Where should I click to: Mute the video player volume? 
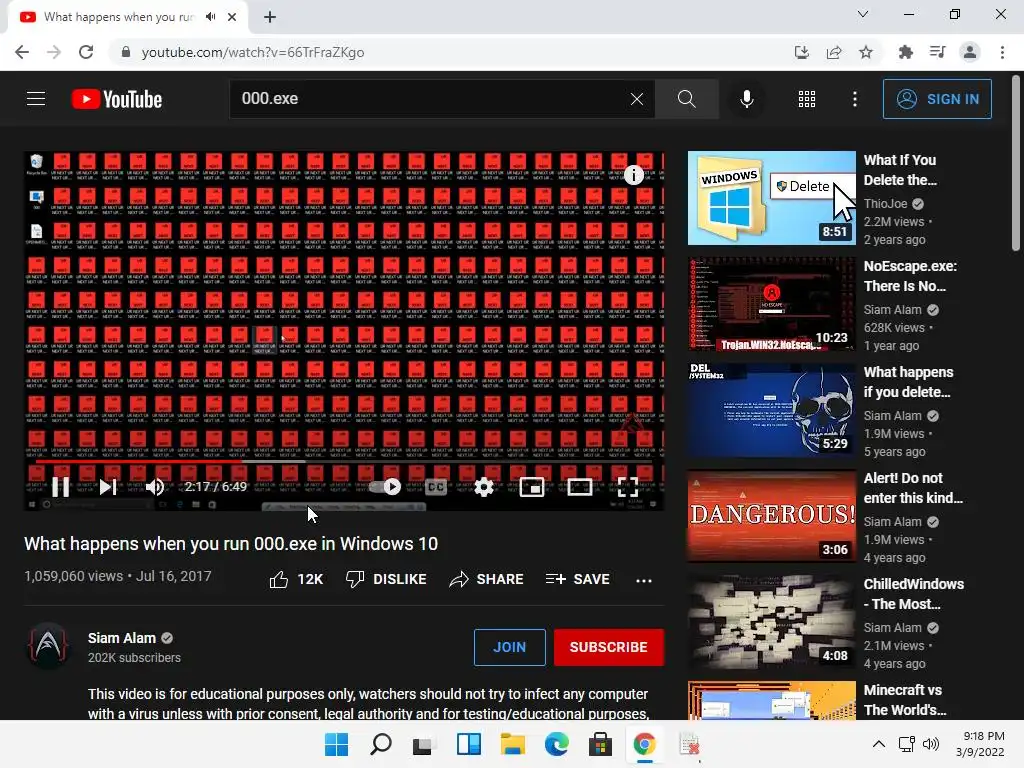(x=155, y=487)
